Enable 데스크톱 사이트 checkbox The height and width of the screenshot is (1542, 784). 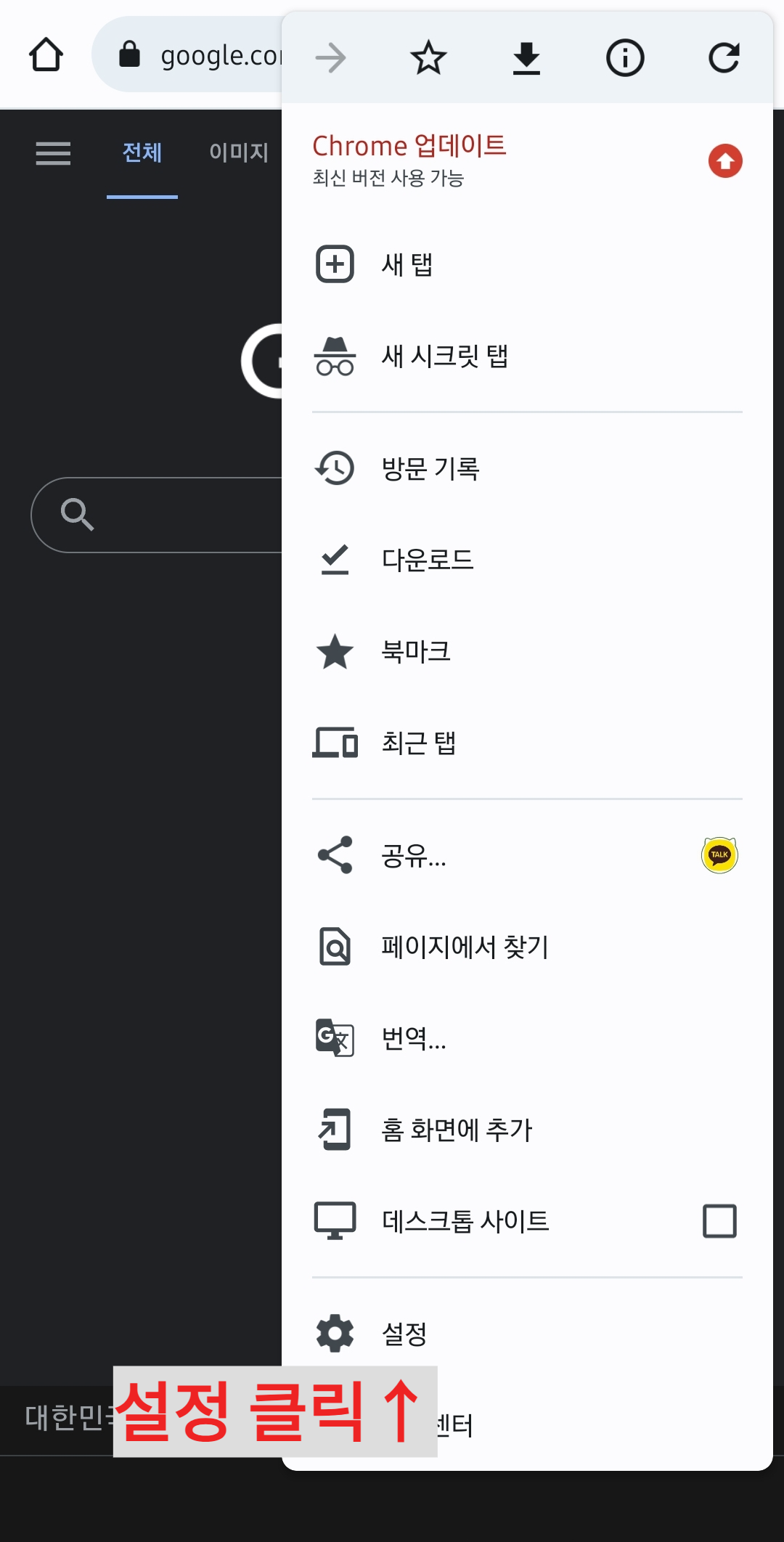click(x=719, y=1221)
